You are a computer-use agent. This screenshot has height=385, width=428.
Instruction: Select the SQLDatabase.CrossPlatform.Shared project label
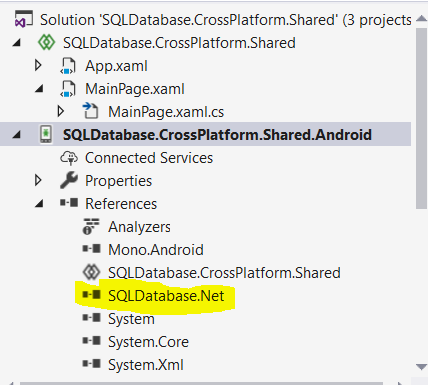pyautogui.click(x=179, y=43)
